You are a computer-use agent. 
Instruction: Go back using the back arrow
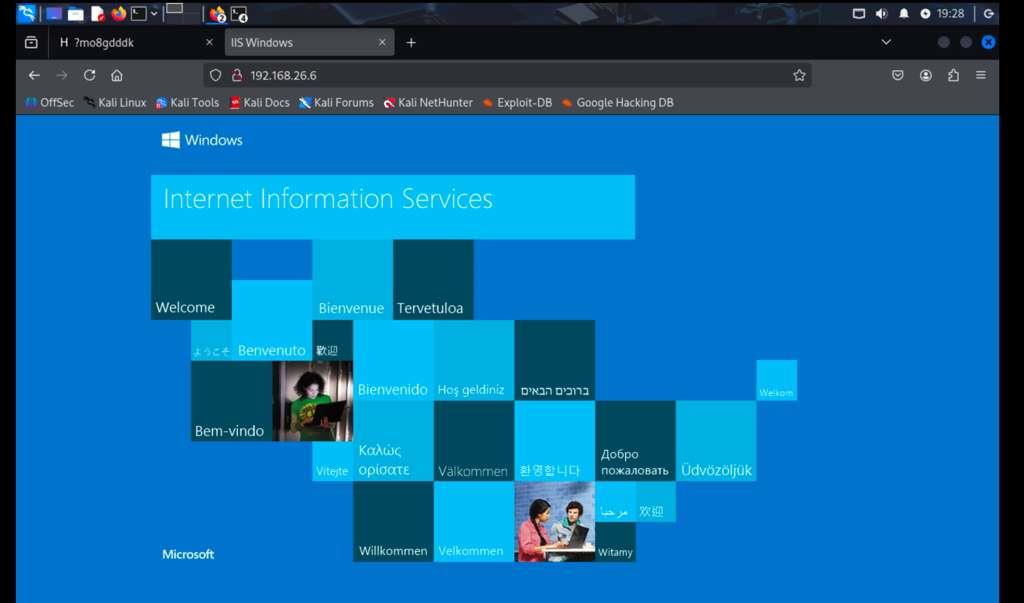[34, 74]
